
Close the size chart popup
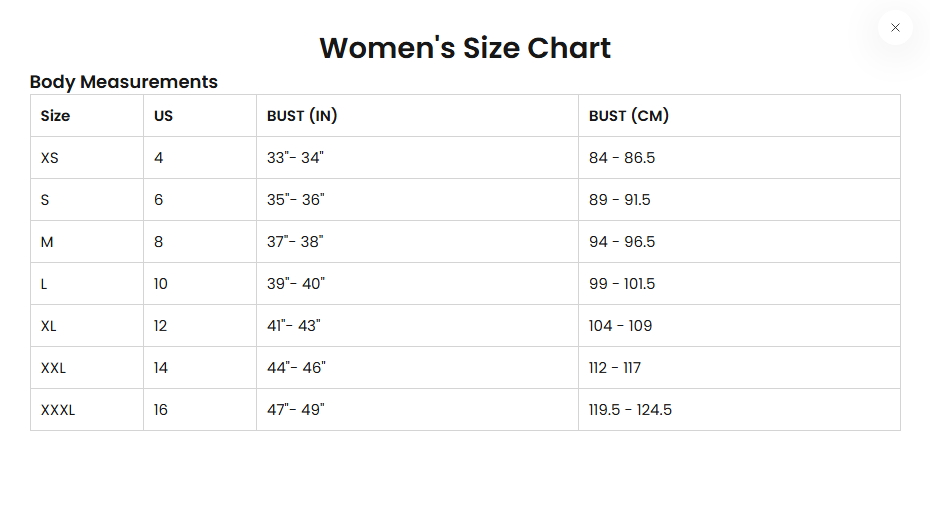[895, 28]
